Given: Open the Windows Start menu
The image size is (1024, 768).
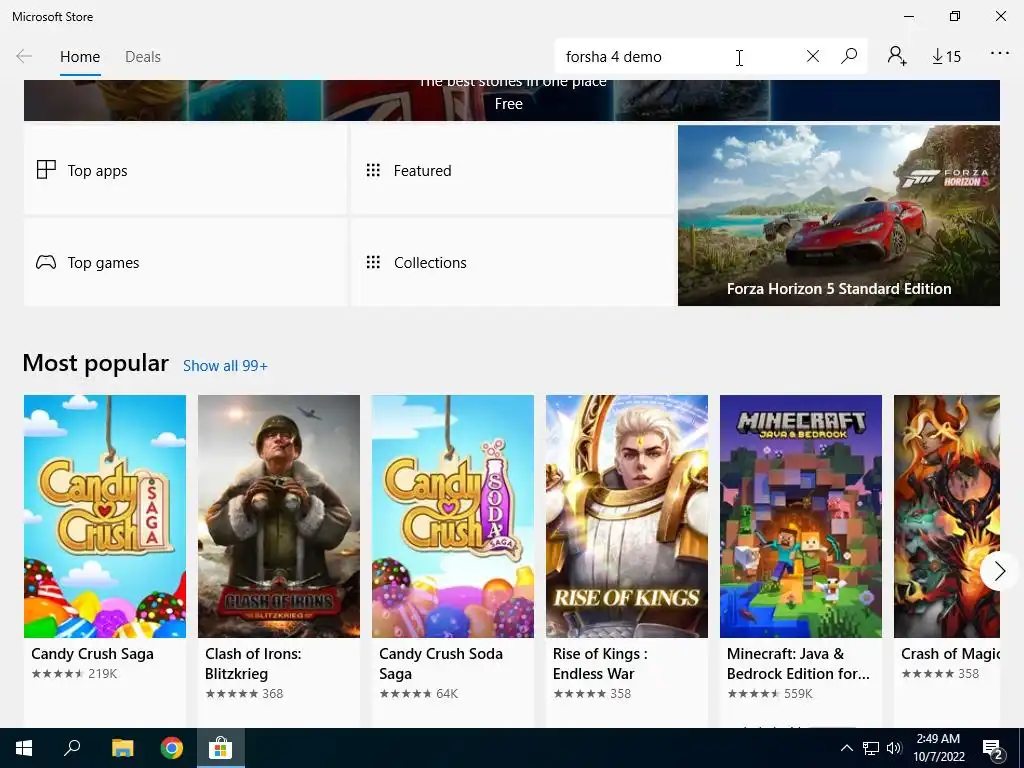Looking at the screenshot, I should pos(24,748).
